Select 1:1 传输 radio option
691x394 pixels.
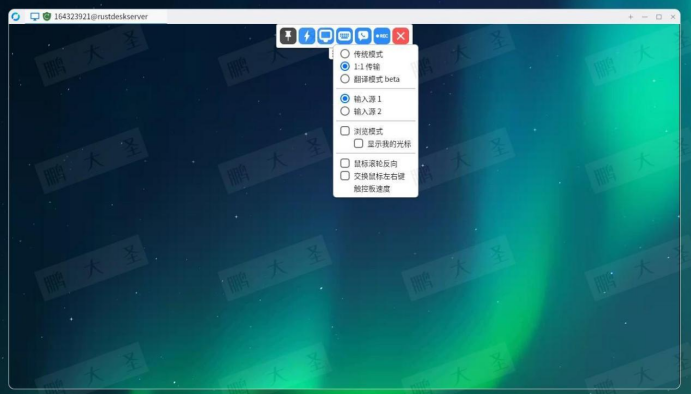(345, 67)
